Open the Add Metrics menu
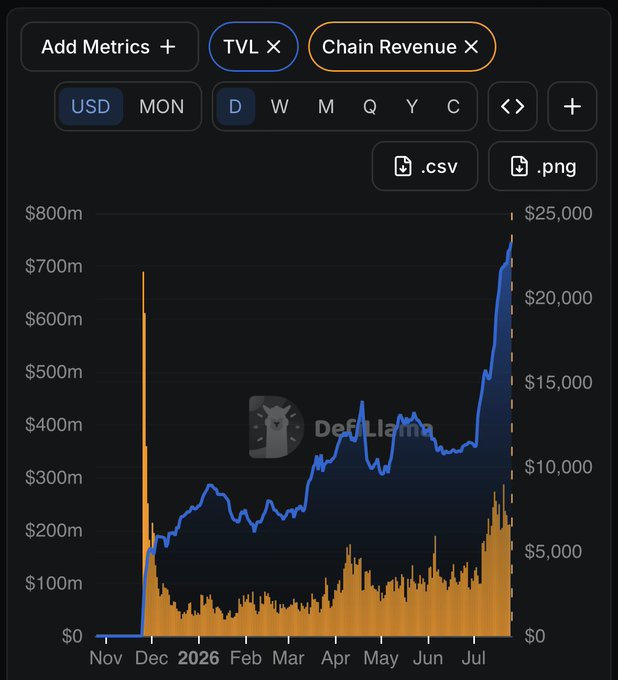This screenshot has height=680, width=618. click(109, 47)
